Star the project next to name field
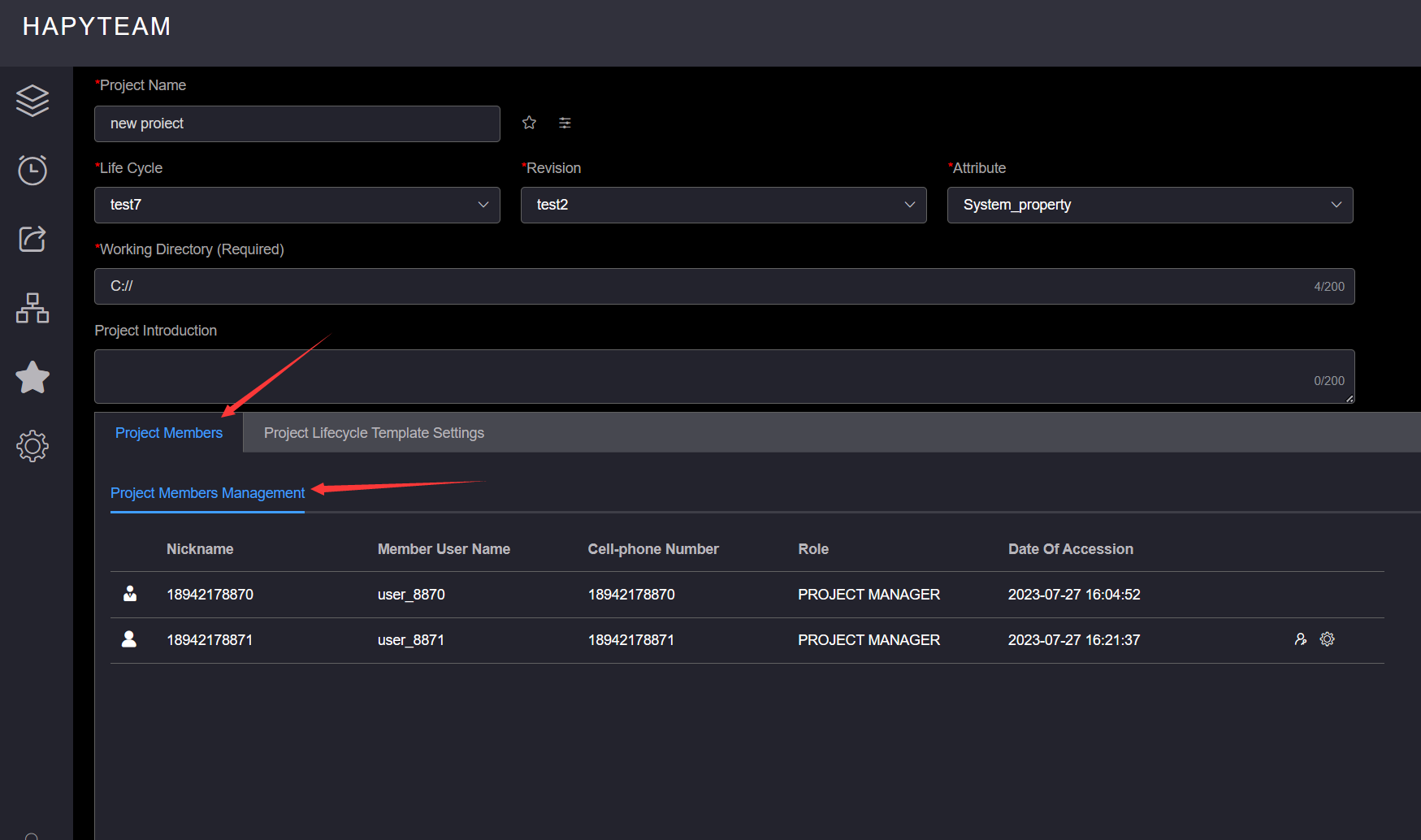 (x=530, y=123)
